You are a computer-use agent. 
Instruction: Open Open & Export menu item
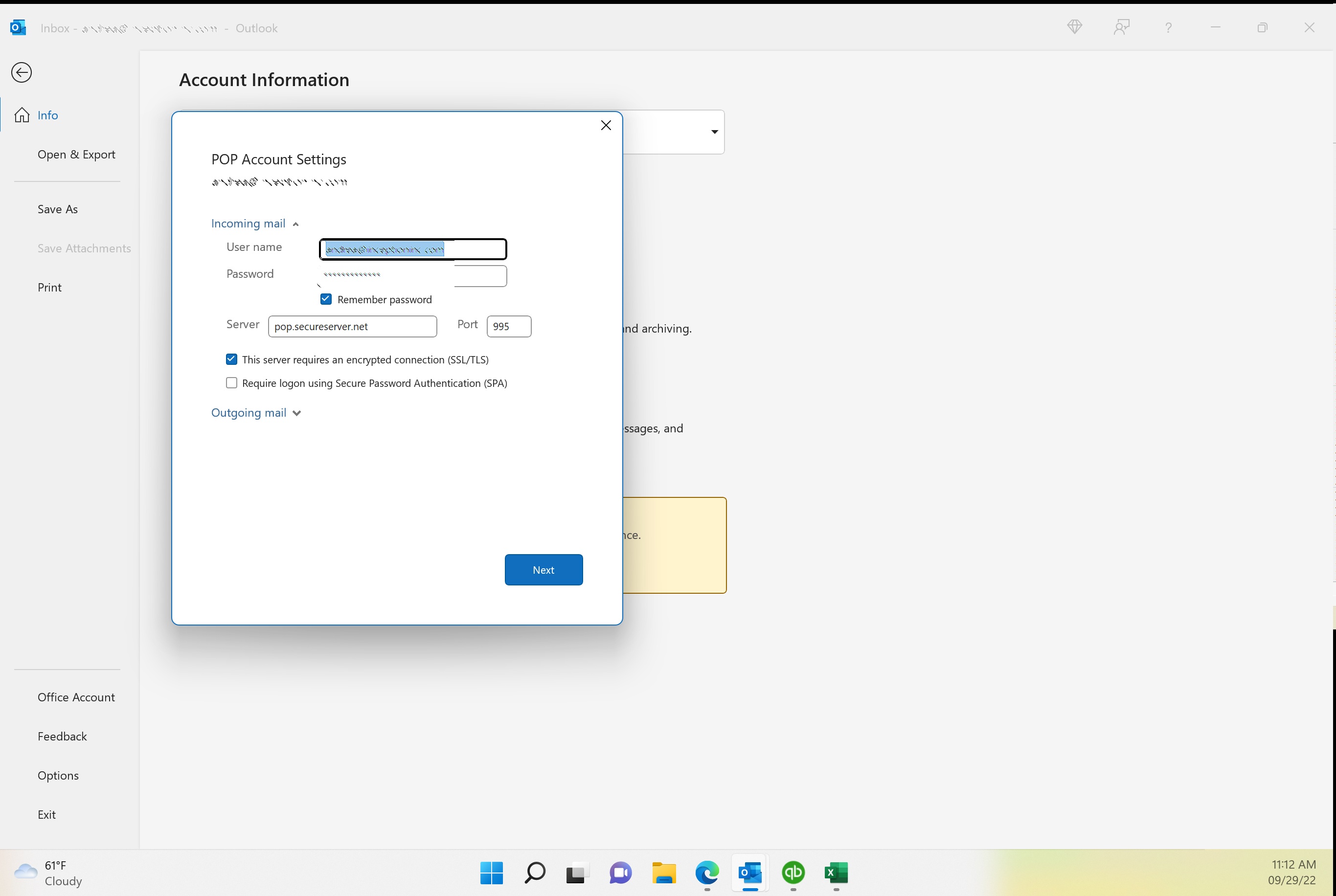pos(76,154)
